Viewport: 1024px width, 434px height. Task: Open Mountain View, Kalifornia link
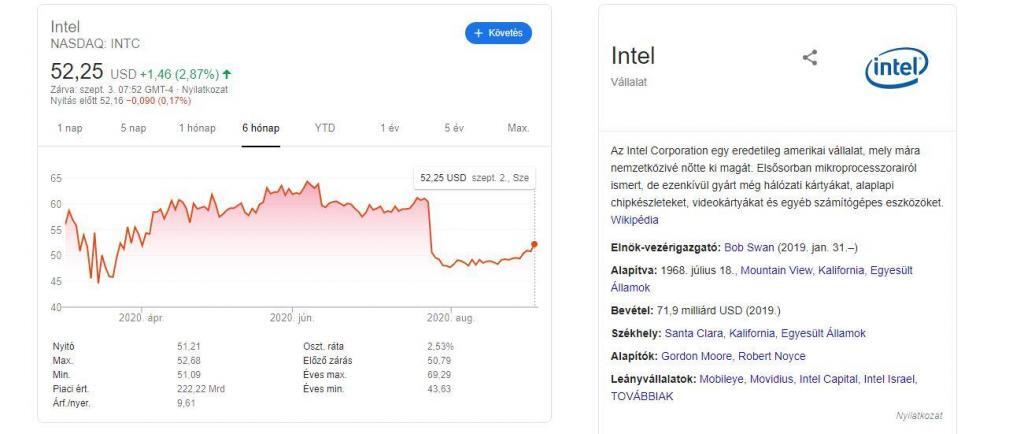(766, 270)
